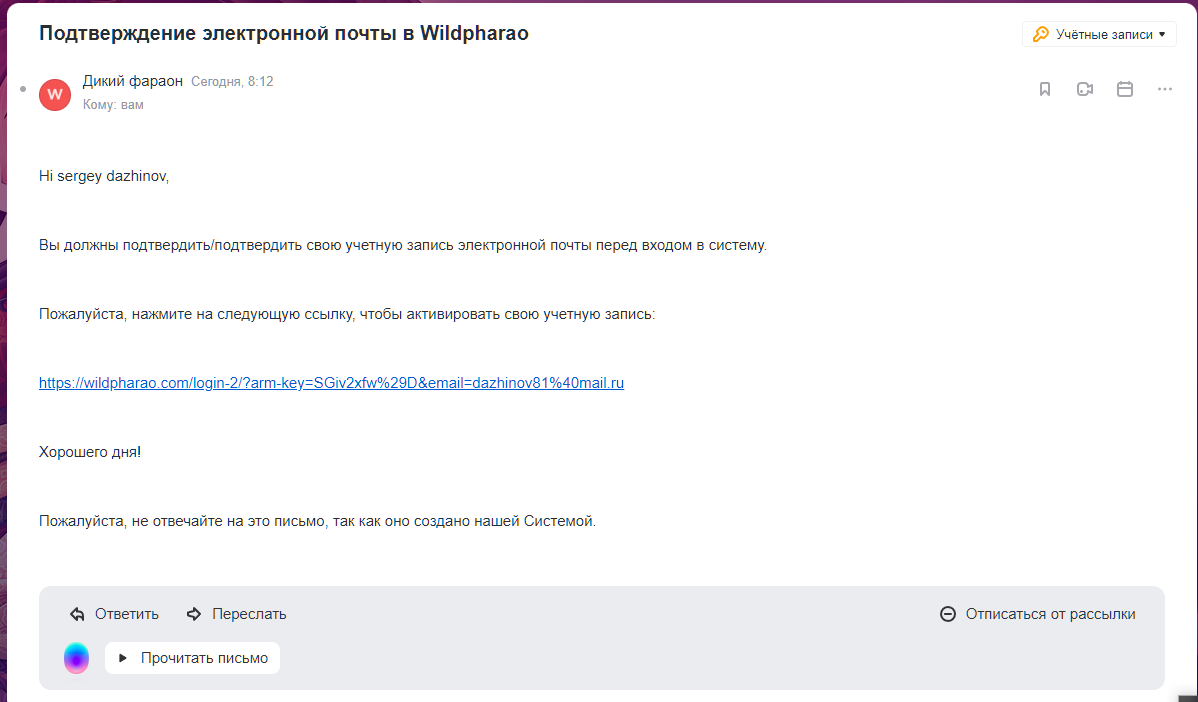This screenshot has width=1198, height=702.
Task: Open the wildpharao.com activation link
Action: tap(331, 383)
